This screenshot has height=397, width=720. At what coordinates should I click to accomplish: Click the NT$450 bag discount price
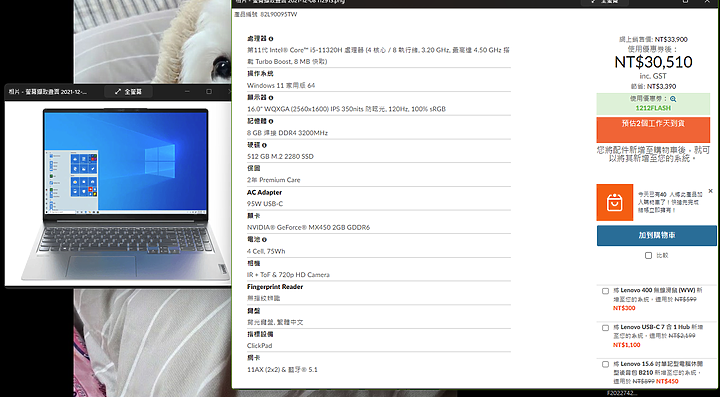[x=667, y=381]
